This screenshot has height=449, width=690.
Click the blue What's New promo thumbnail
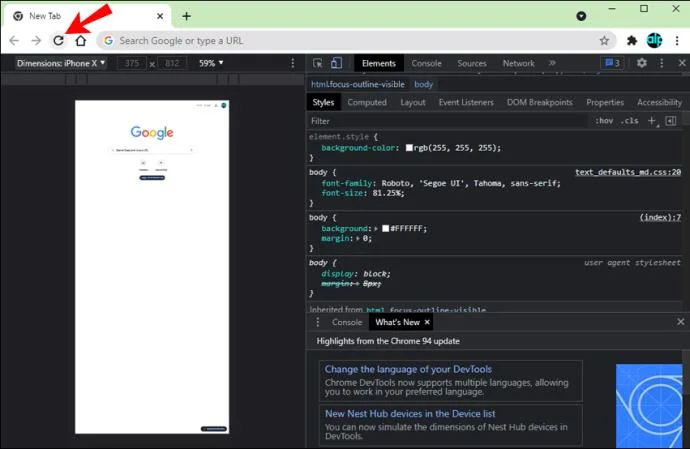coord(649,406)
